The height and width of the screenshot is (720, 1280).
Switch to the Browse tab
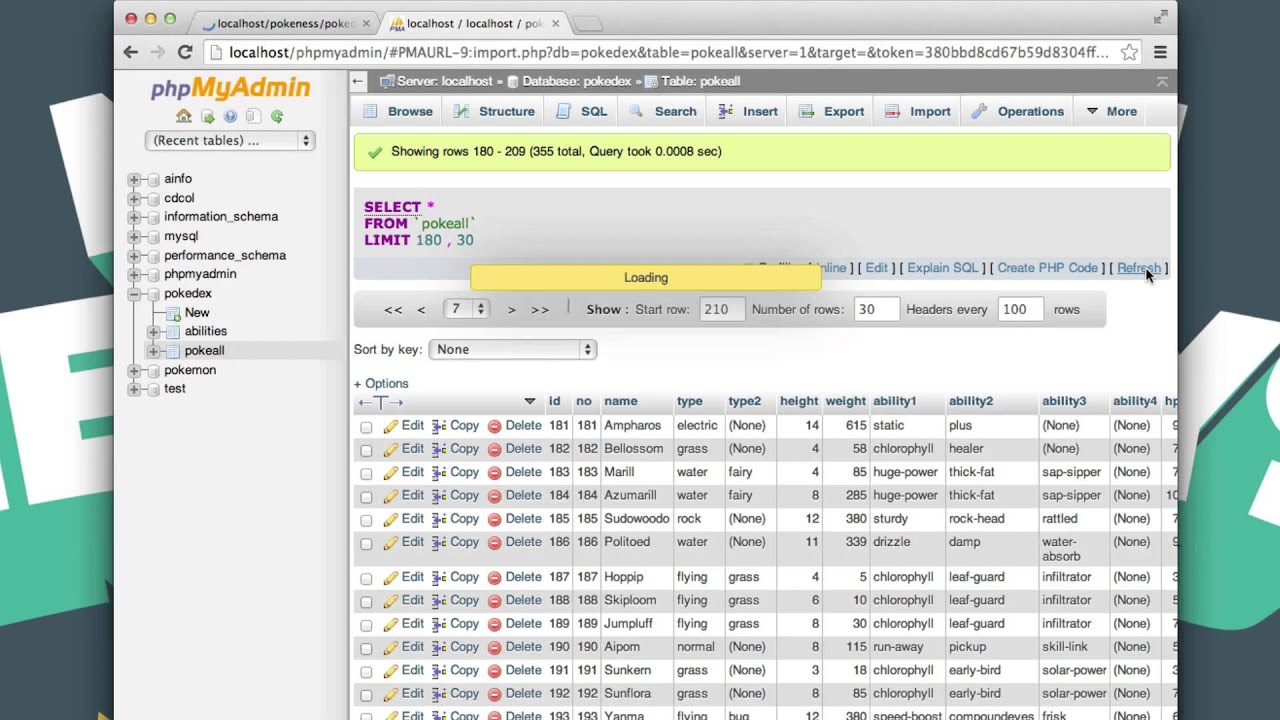398,111
